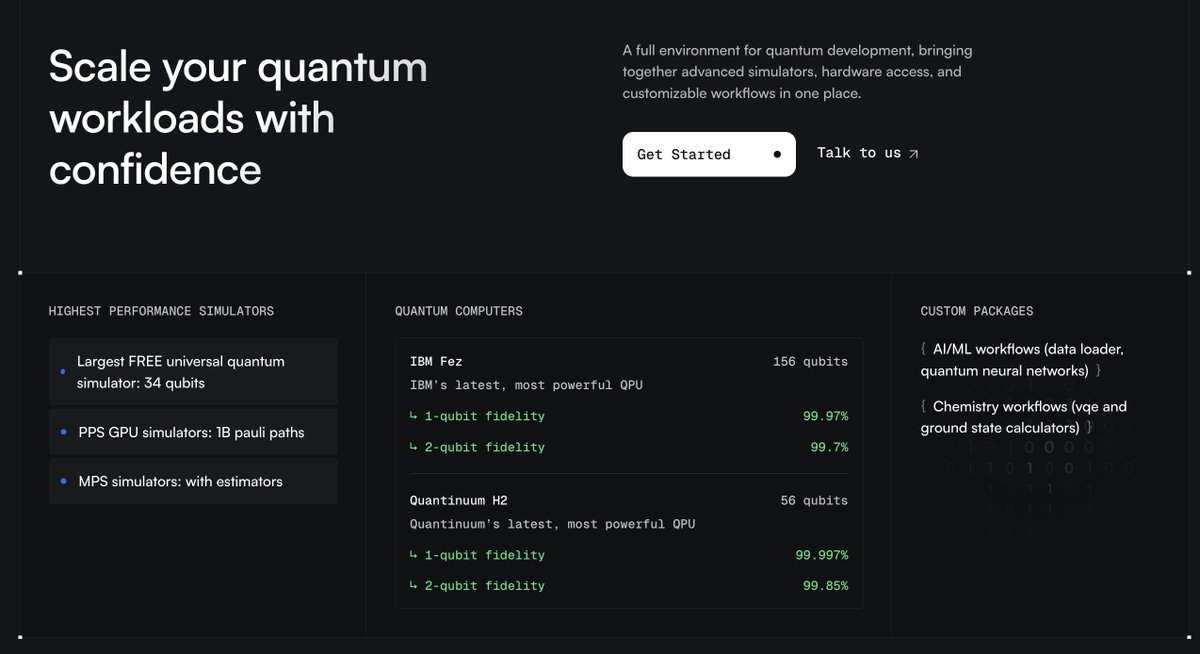Select the PPS GPU simulators card
This screenshot has width=1200, height=654.
pos(193,432)
